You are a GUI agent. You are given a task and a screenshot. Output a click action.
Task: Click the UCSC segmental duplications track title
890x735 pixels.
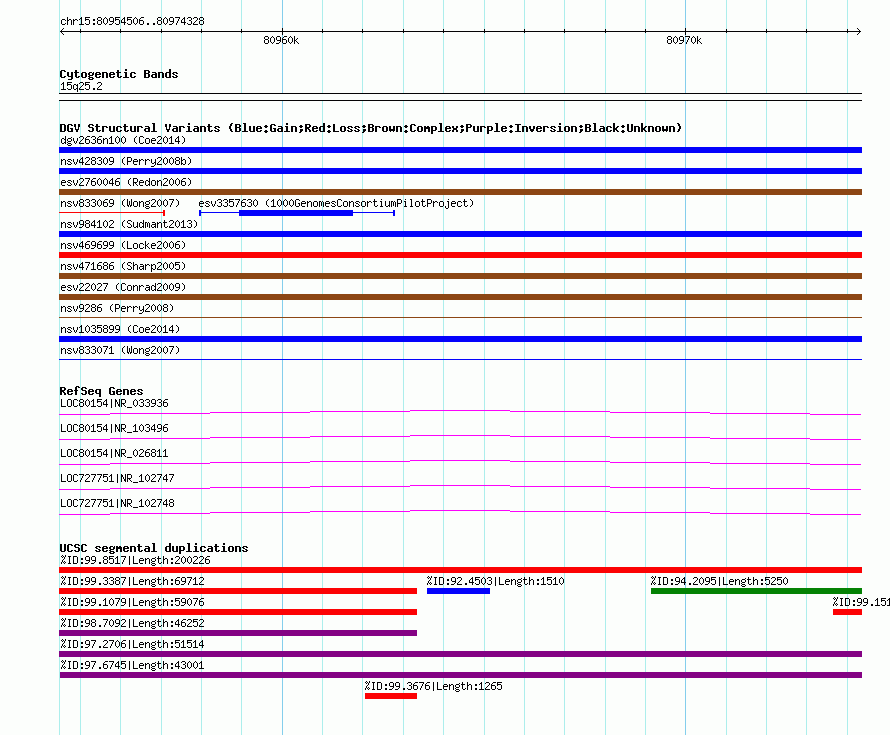click(154, 548)
